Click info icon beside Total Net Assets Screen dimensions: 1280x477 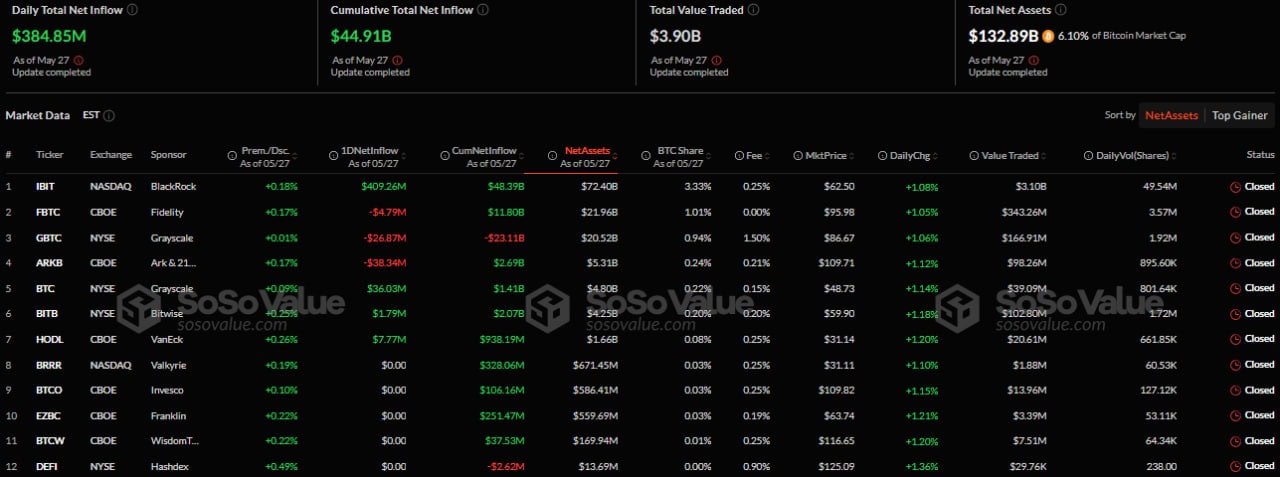click(1061, 9)
